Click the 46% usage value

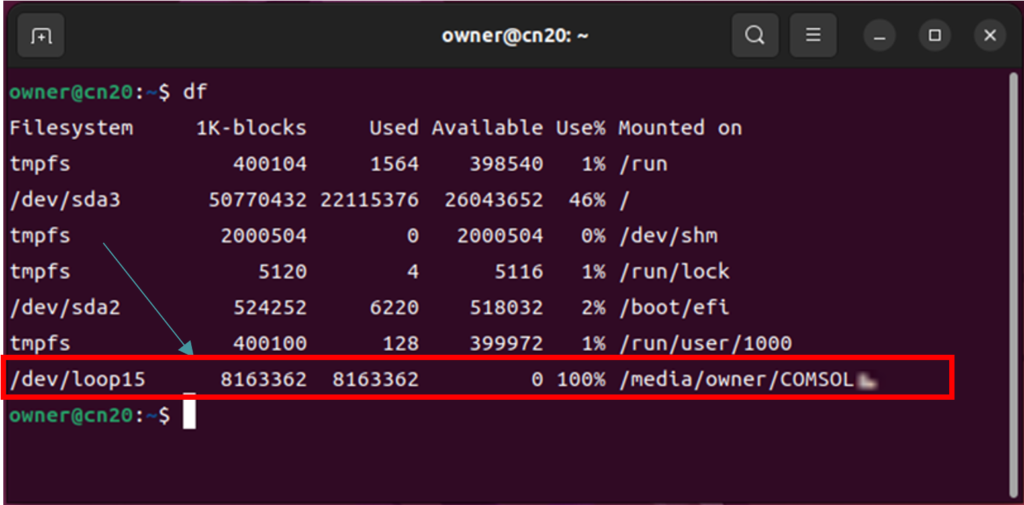pyautogui.click(x=587, y=200)
